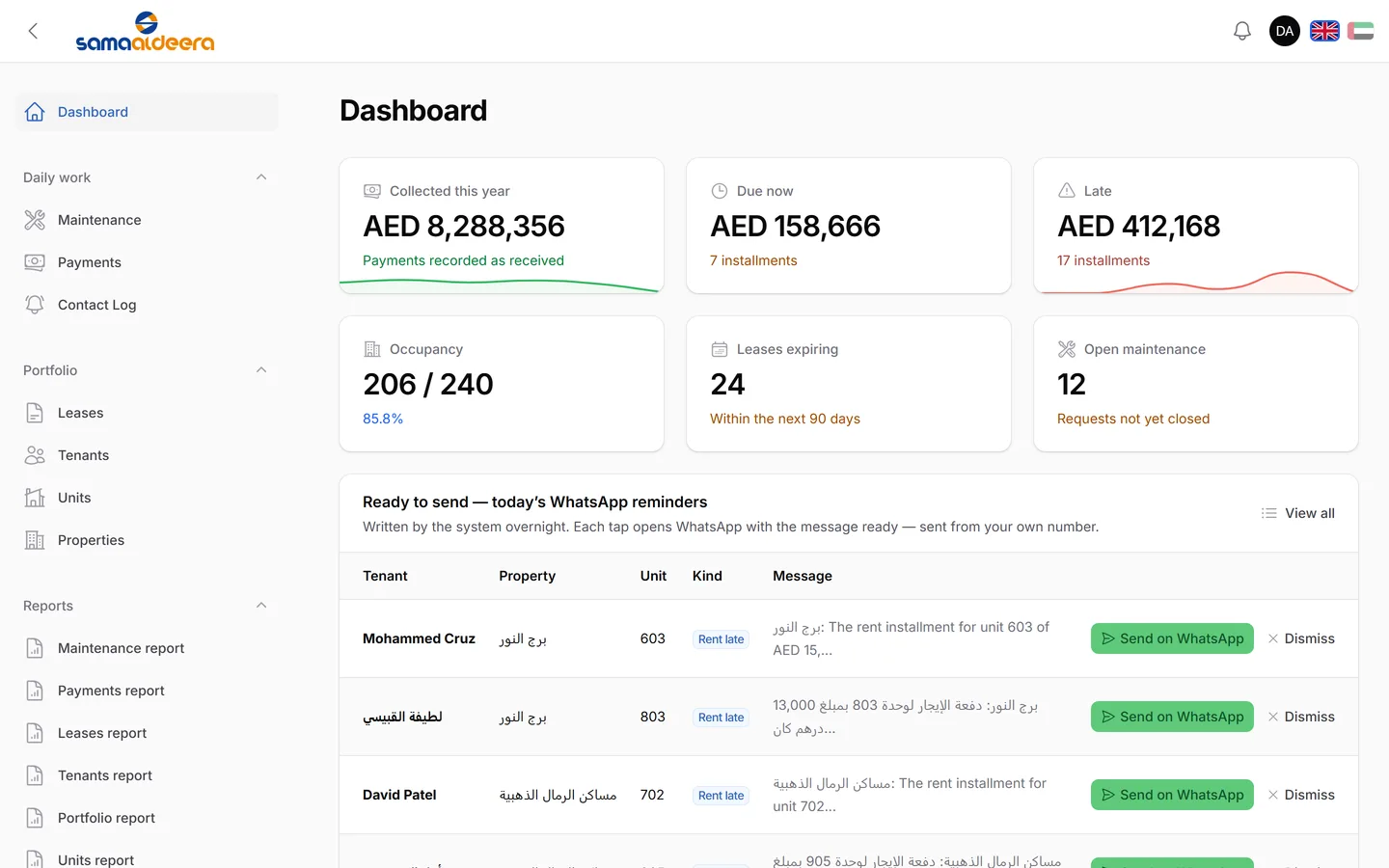Click the Maintenance wrench icon in sidebar
This screenshot has height=868, width=1389.
35,220
